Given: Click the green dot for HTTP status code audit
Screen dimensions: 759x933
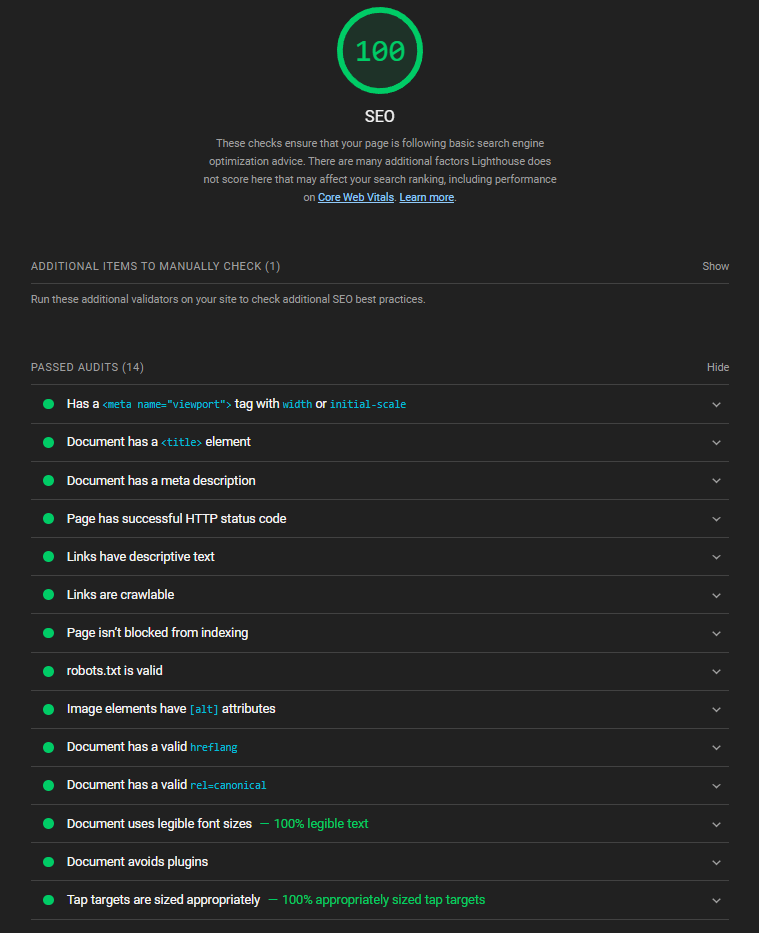Looking at the screenshot, I should tap(49, 519).
